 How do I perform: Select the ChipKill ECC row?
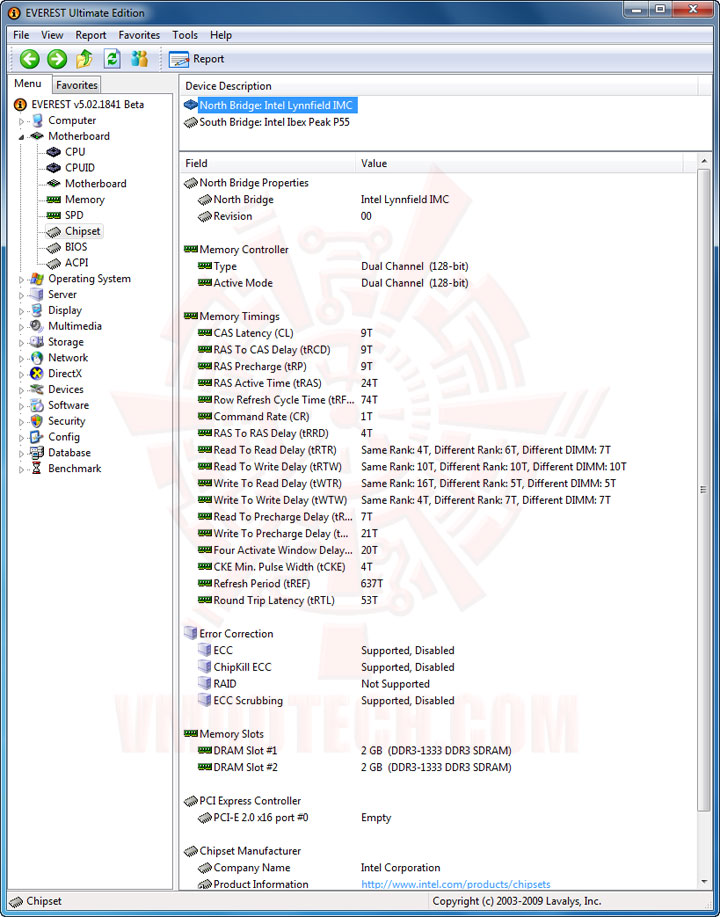point(439,667)
